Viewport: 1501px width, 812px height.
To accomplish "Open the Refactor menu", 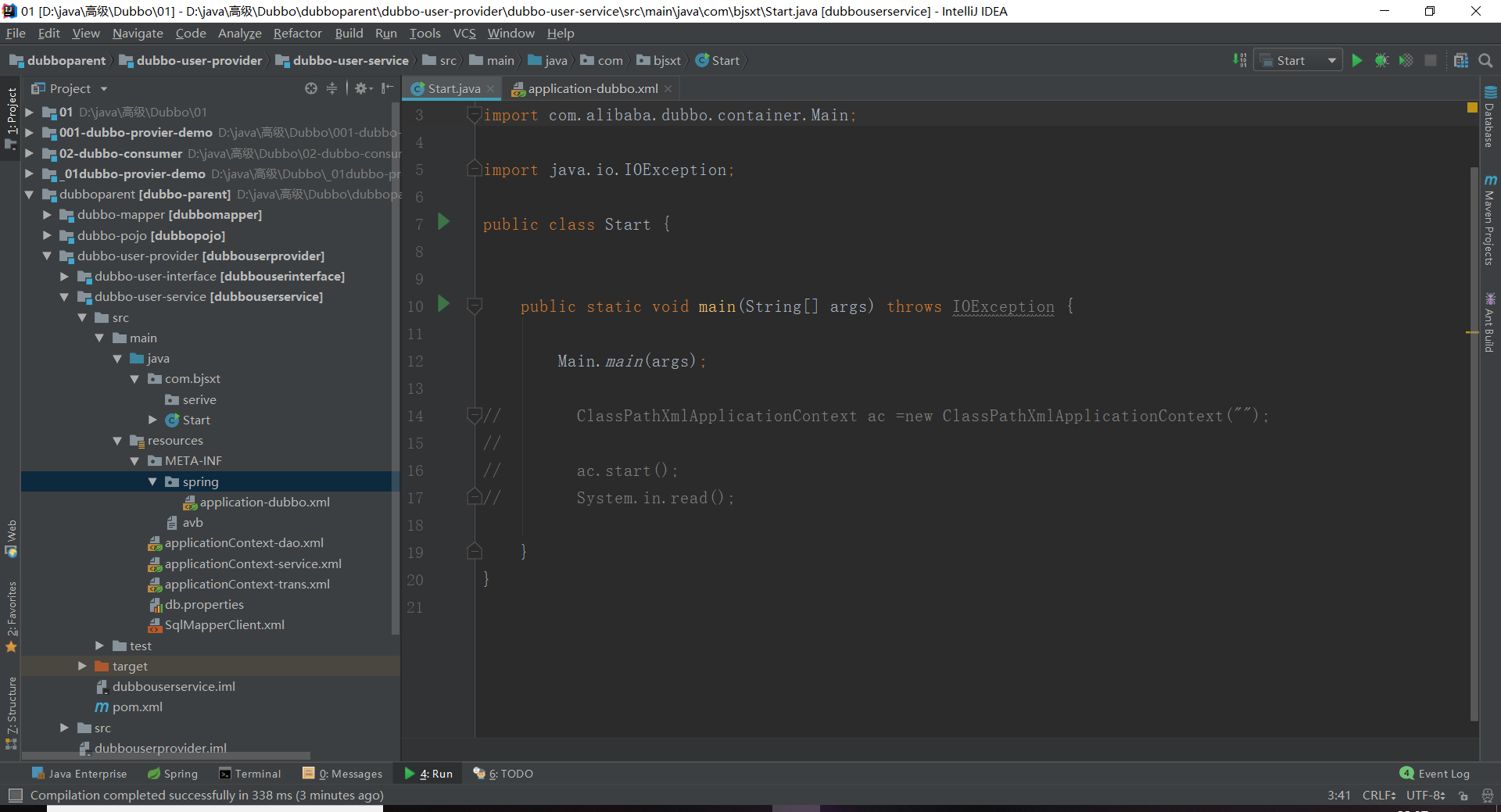I will click(x=297, y=33).
